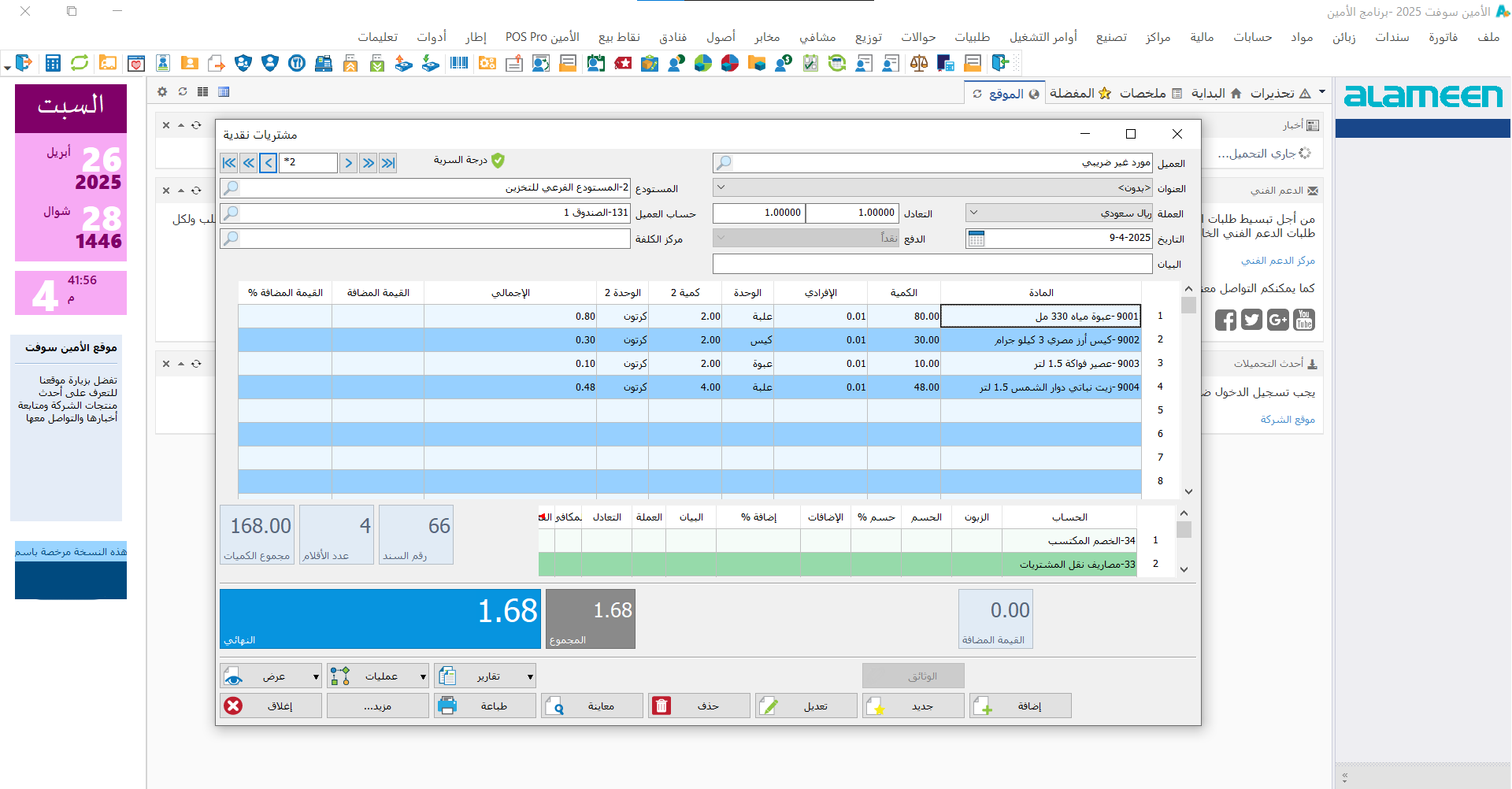Open the فاتورة menu

click(x=1443, y=37)
